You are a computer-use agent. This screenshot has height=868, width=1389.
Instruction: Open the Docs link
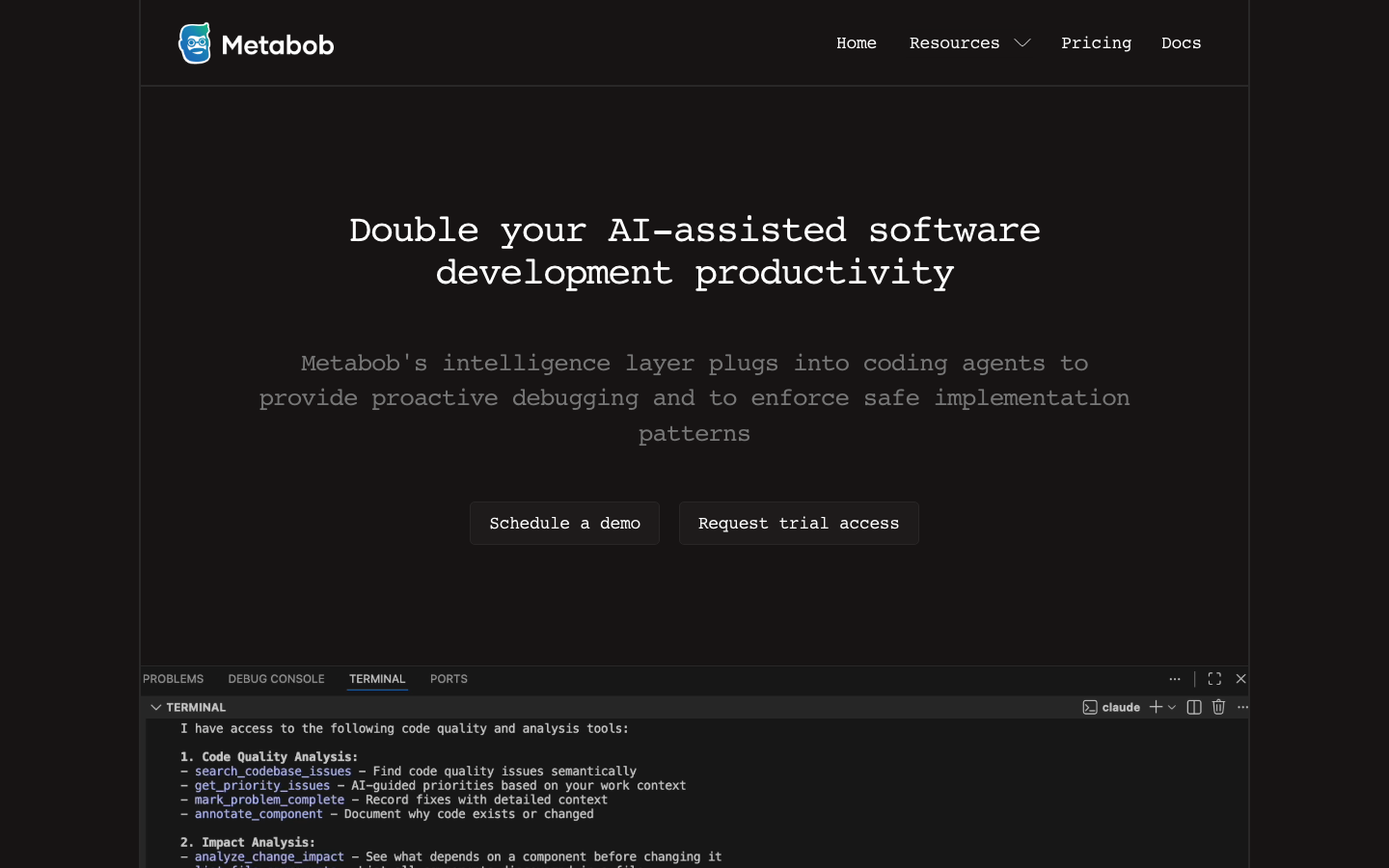coord(1181,42)
